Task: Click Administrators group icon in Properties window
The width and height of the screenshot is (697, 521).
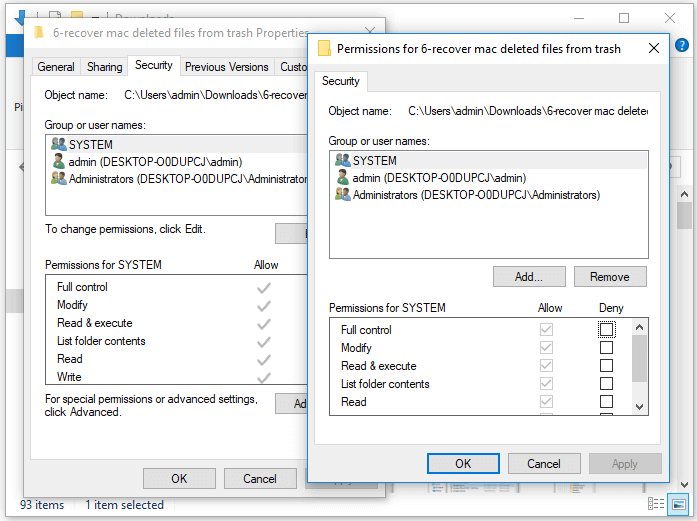Action: [x=59, y=179]
